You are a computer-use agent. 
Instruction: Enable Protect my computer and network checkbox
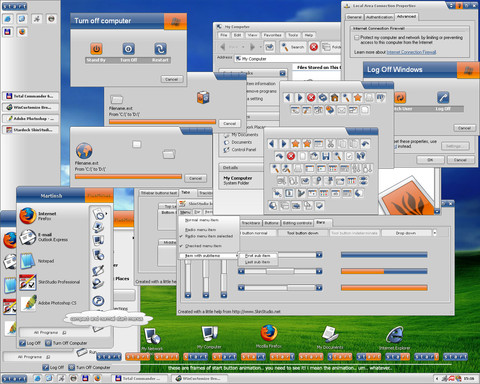coord(357,38)
